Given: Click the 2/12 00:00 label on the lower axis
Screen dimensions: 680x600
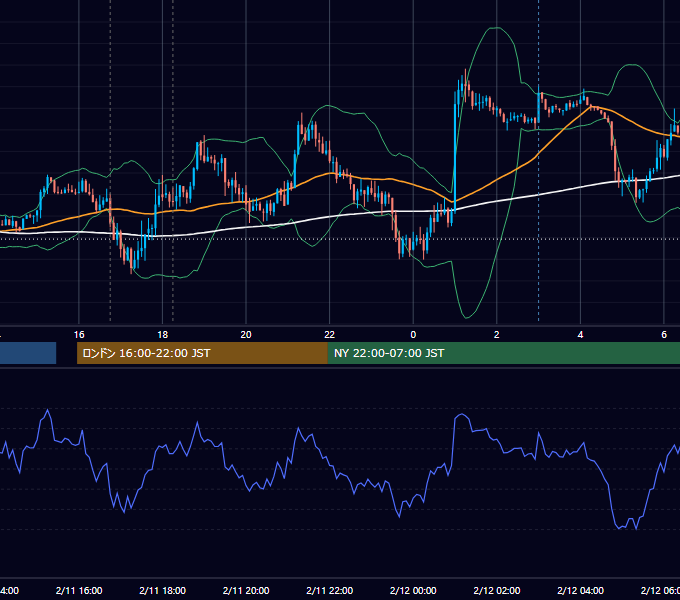Looking at the screenshot, I should point(413,590).
